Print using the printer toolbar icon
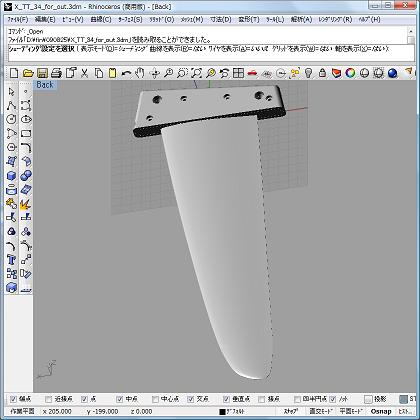 click(56, 73)
